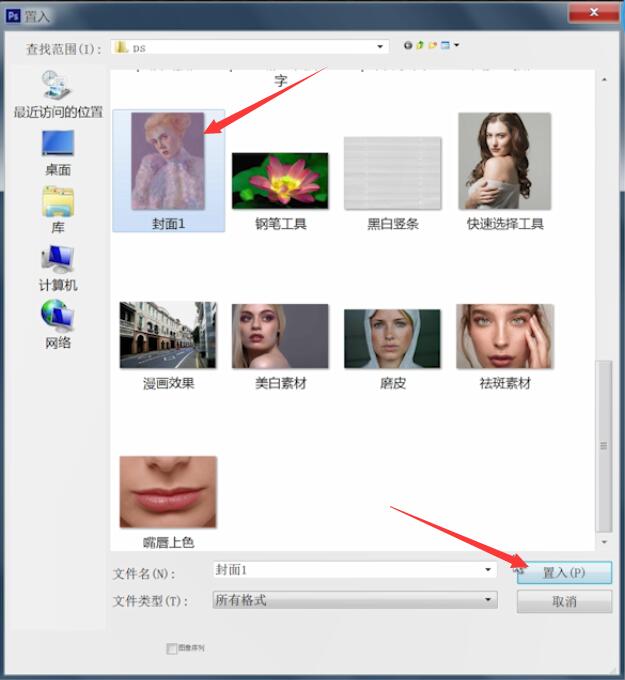The height and width of the screenshot is (680, 625).
Task: Open Libraries (库) location
Action: click(58, 210)
